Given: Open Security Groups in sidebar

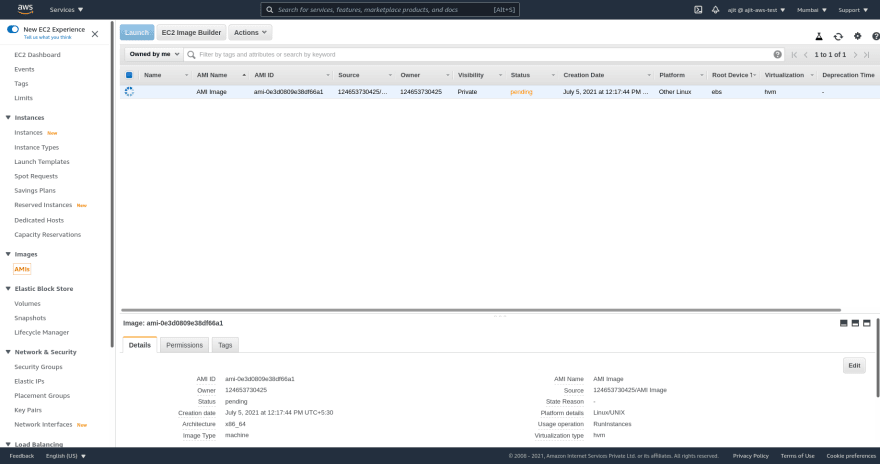Looking at the screenshot, I should click(x=38, y=367).
